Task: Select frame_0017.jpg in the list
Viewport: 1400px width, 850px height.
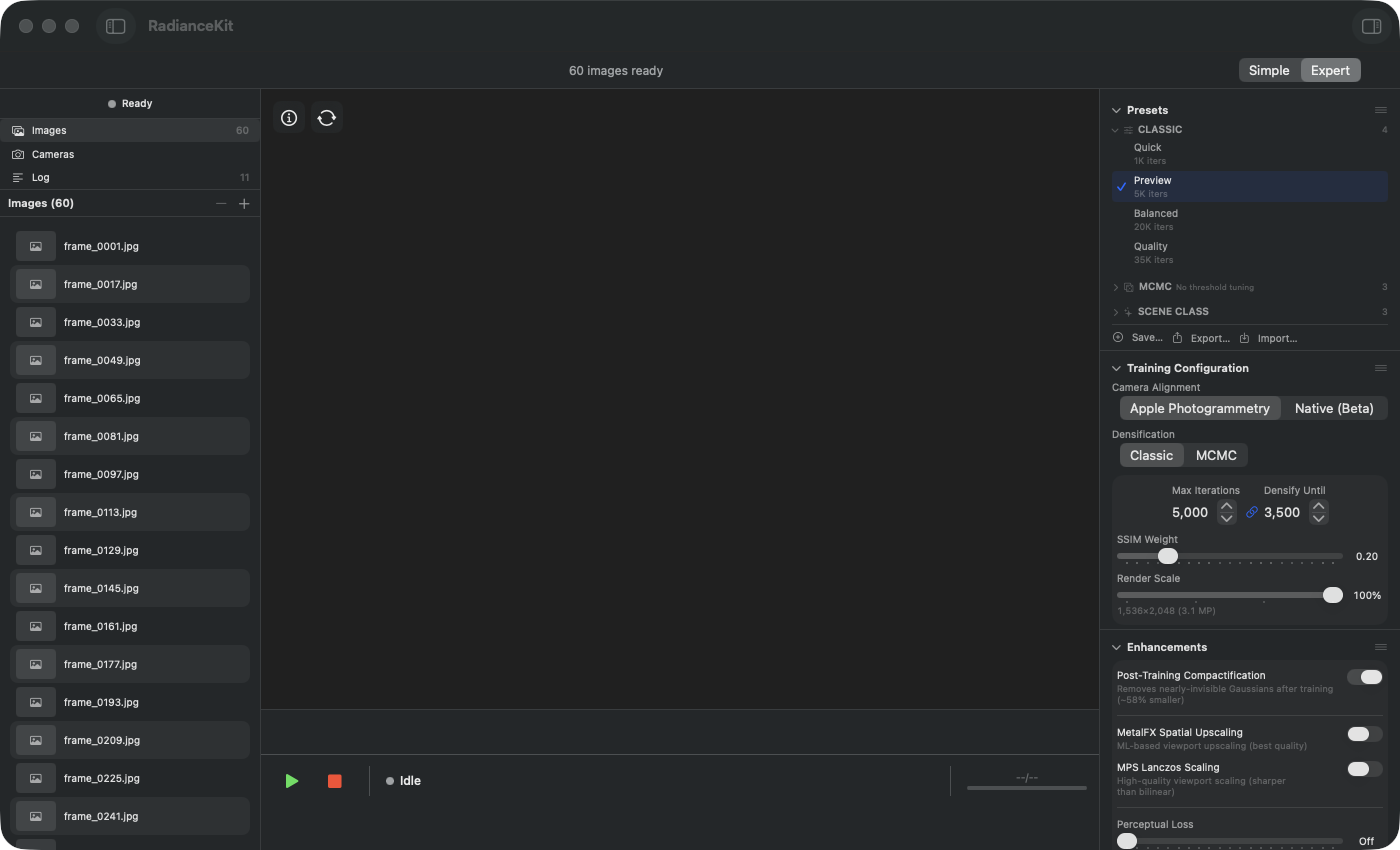Action: tap(130, 284)
